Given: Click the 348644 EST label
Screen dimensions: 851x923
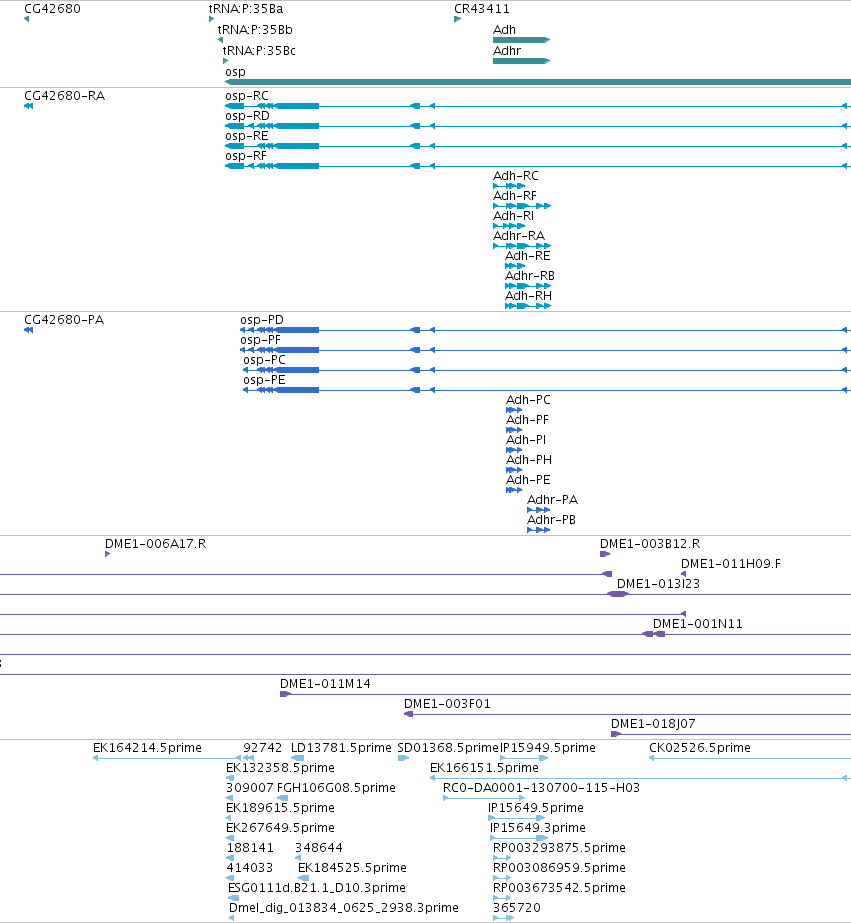Looking at the screenshot, I should [319, 849].
